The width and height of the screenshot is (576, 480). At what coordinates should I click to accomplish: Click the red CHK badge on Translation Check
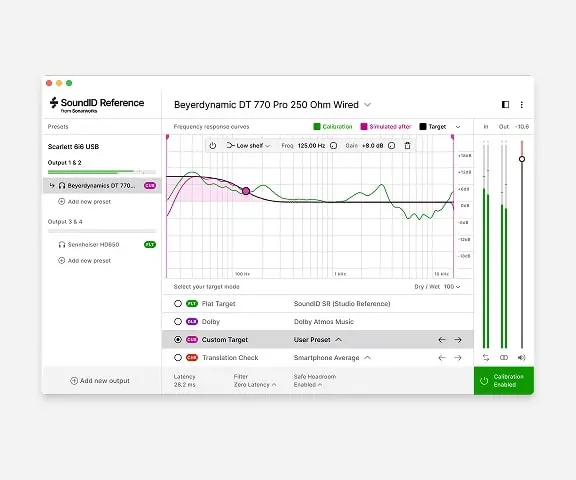(192, 358)
